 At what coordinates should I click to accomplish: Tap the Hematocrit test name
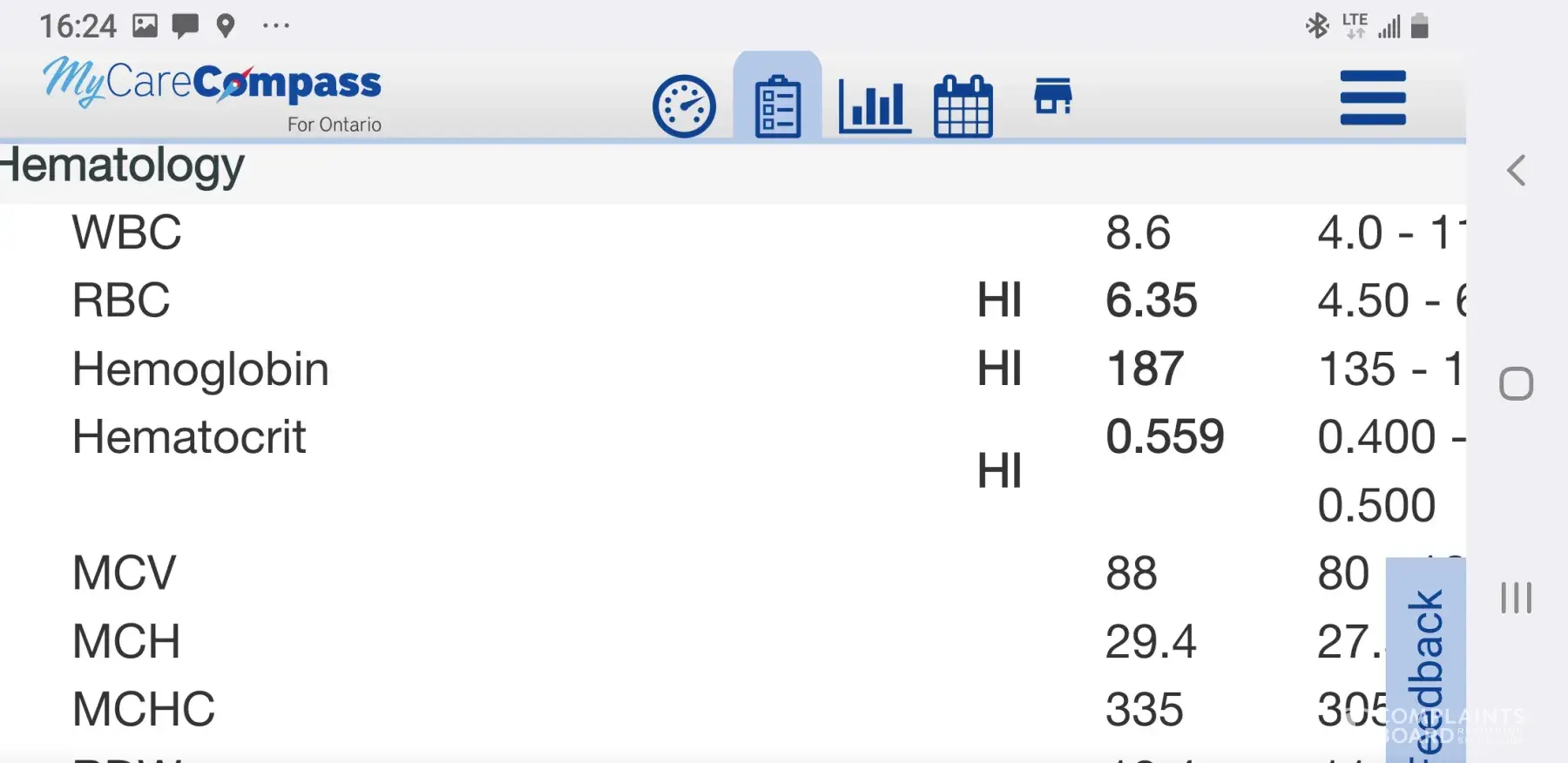click(x=189, y=436)
